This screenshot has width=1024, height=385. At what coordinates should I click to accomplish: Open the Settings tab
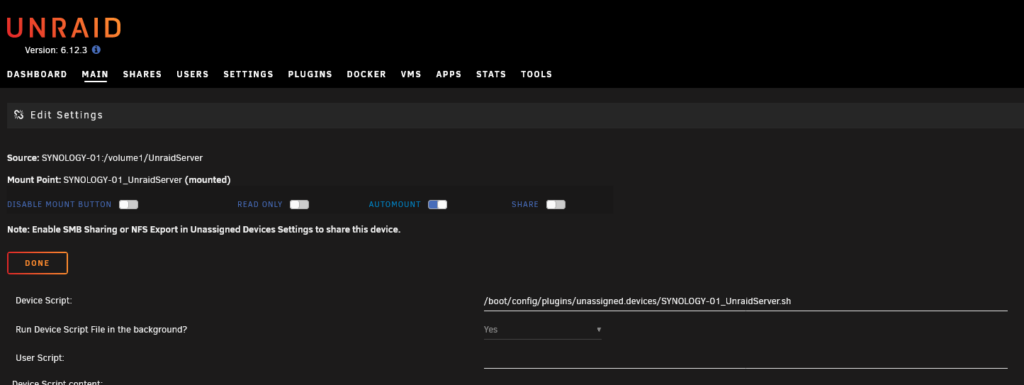tap(248, 74)
